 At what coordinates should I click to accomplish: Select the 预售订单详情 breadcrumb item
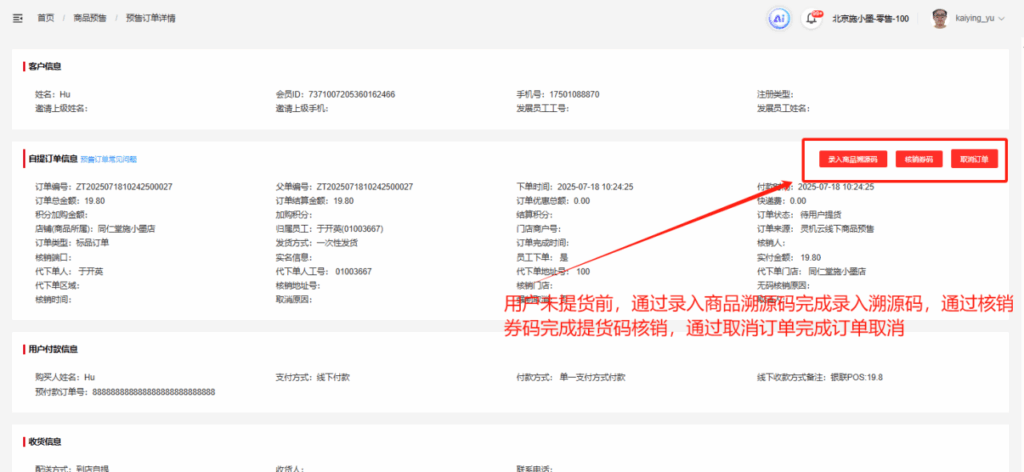click(150, 18)
